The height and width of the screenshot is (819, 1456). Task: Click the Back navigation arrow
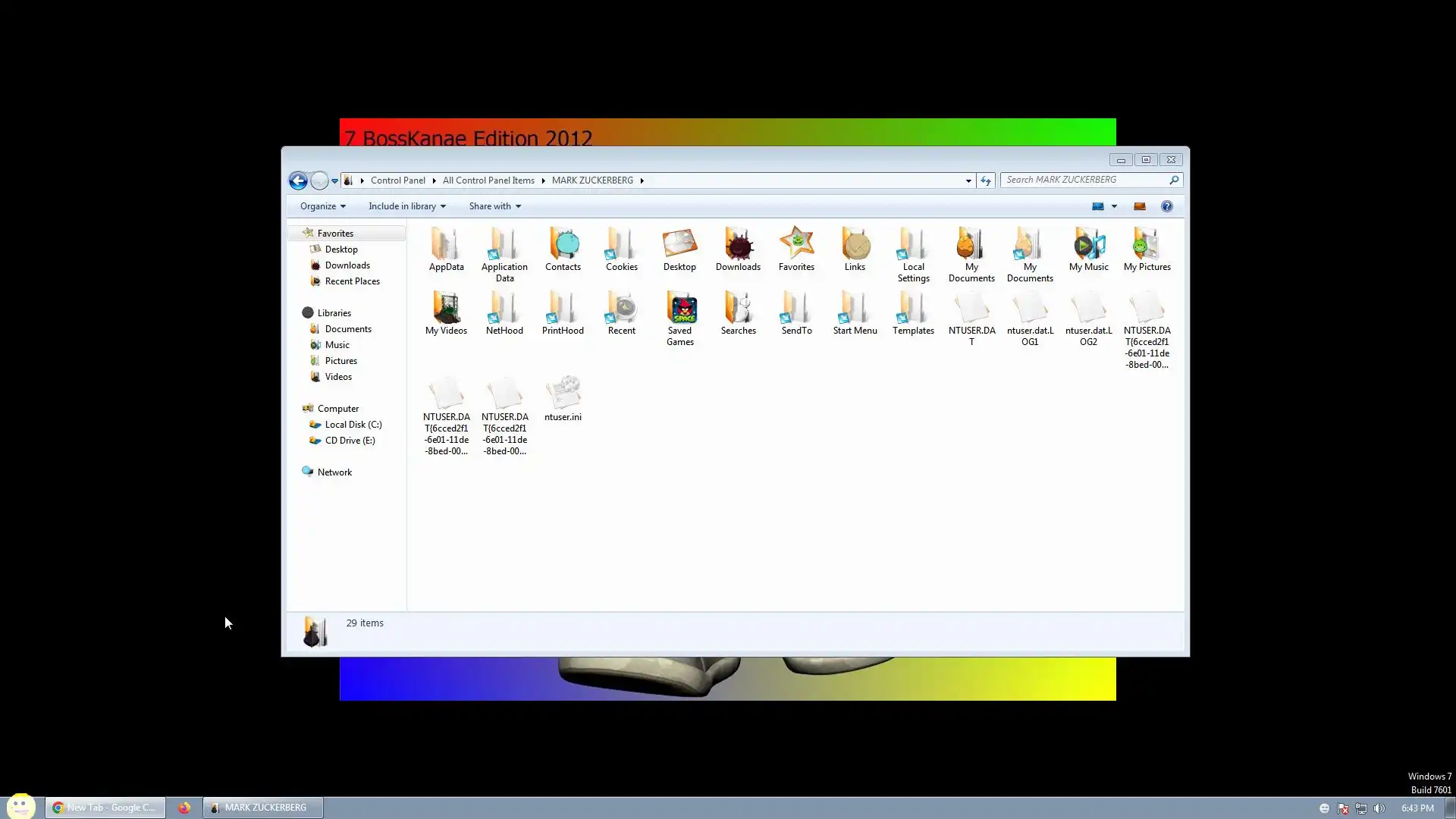tap(298, 180)
